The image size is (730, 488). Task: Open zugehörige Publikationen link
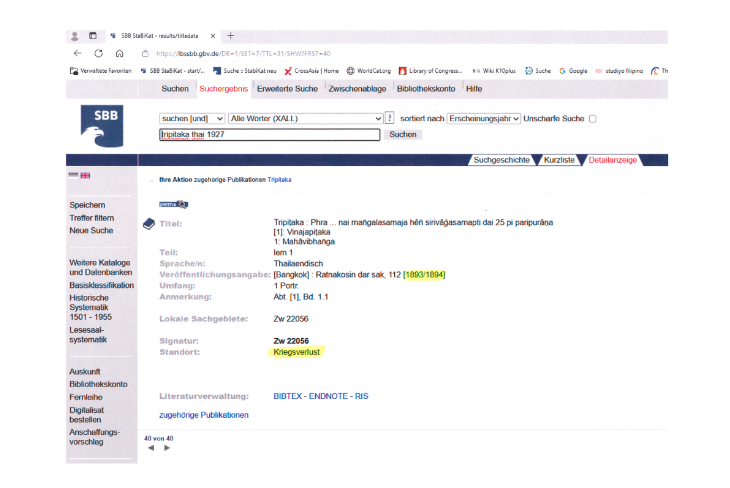tap(204, 415)
